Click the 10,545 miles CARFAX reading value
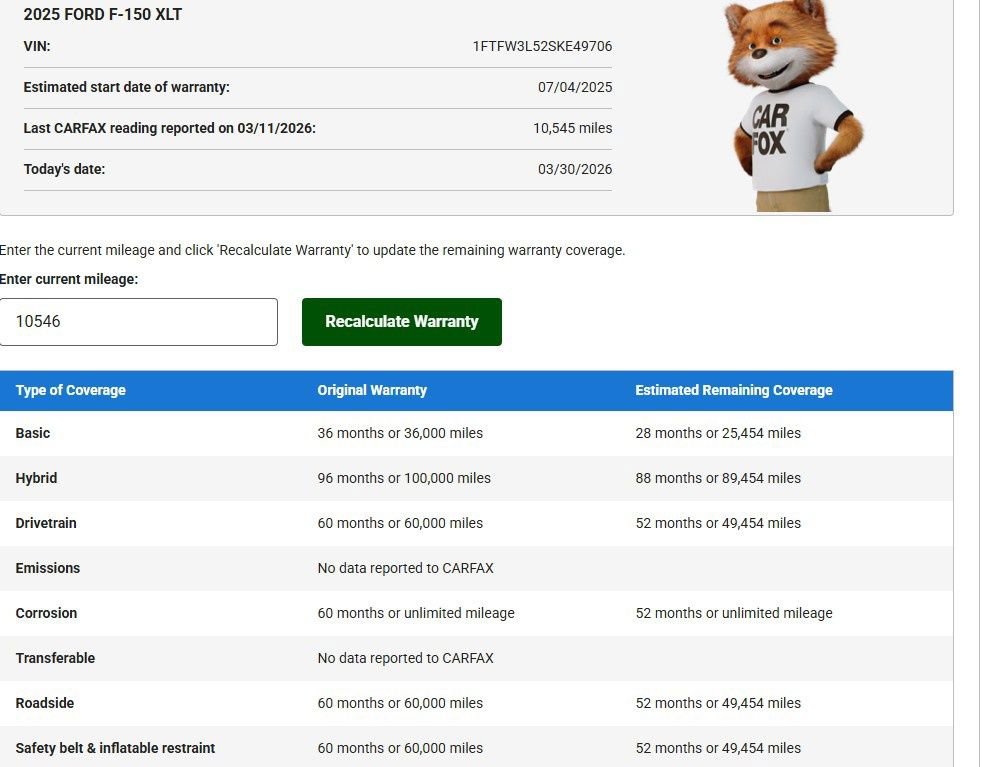This screenshot has height=767, width=982. point(572,128)
